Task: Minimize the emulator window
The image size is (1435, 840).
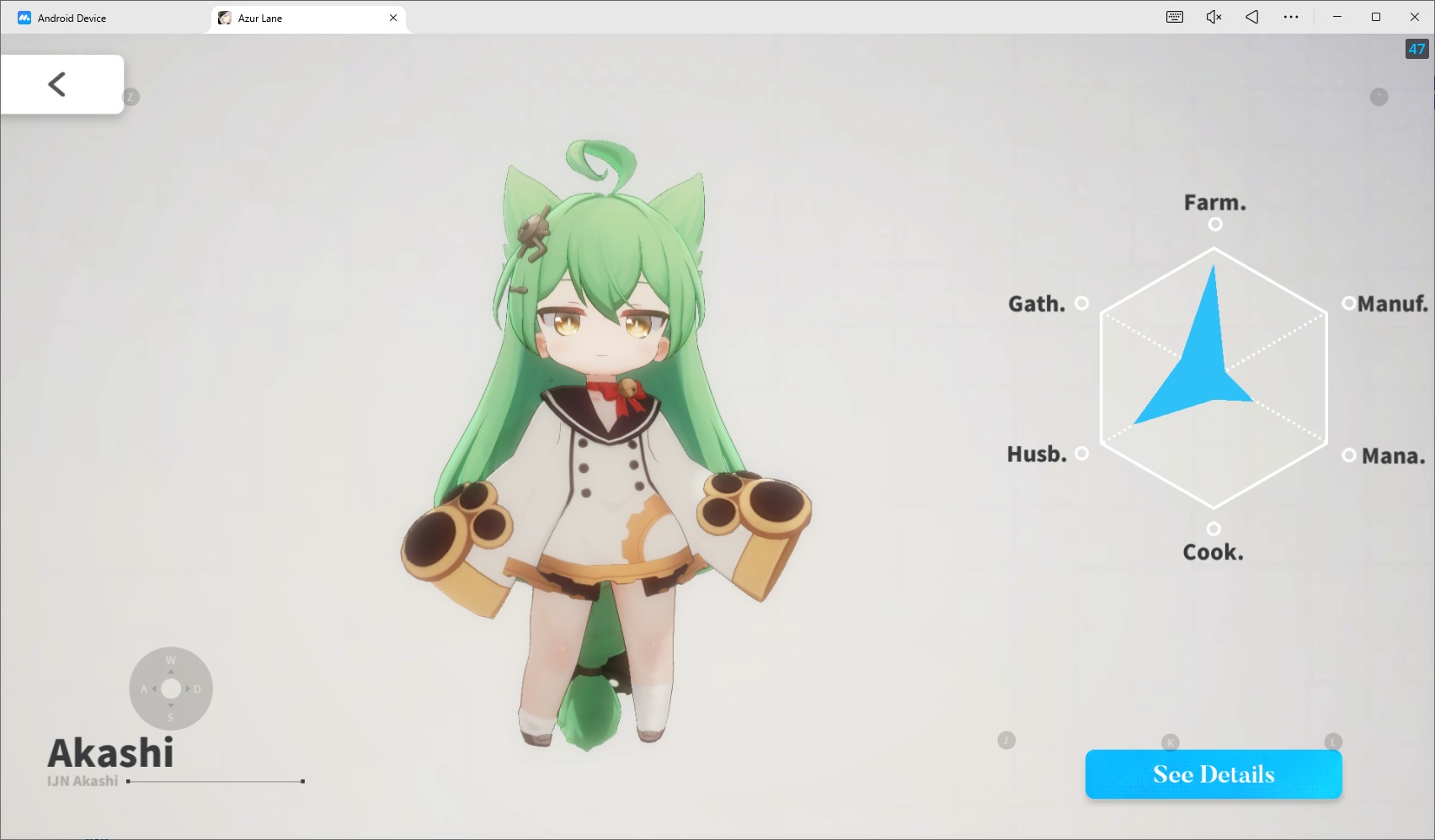Action: pos(1337,17)
